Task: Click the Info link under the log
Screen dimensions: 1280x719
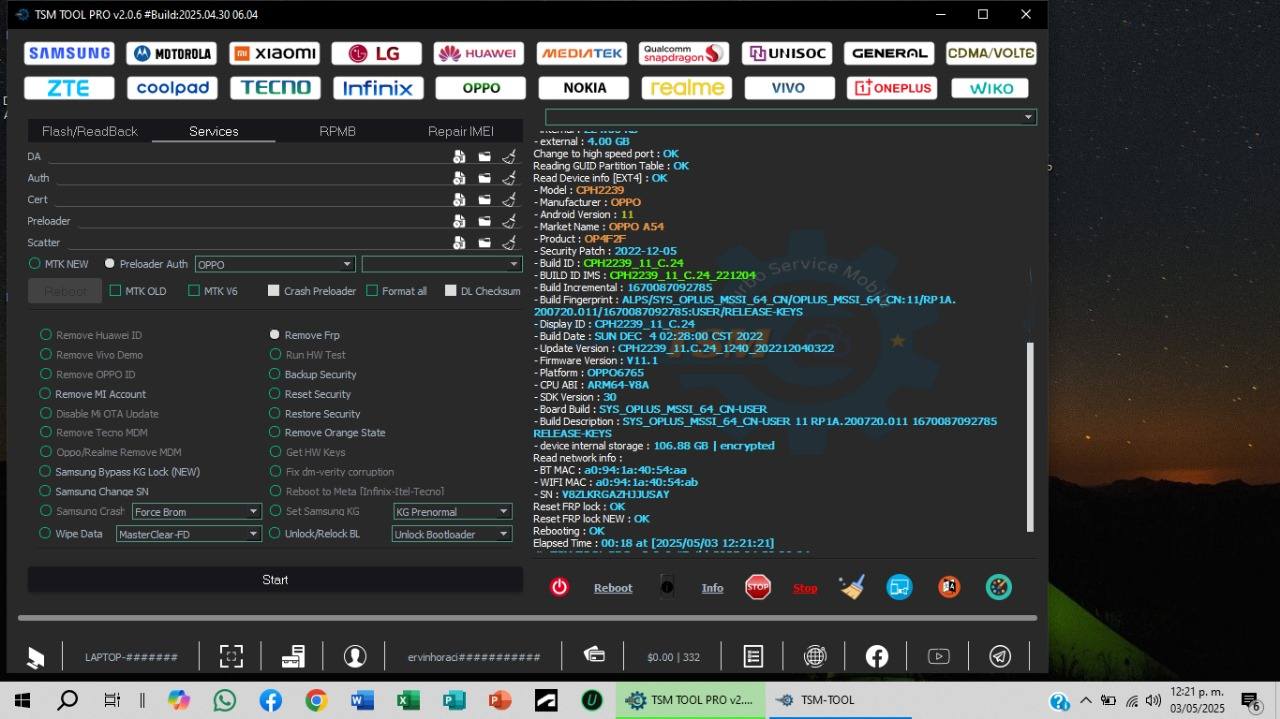Action: 712,588
